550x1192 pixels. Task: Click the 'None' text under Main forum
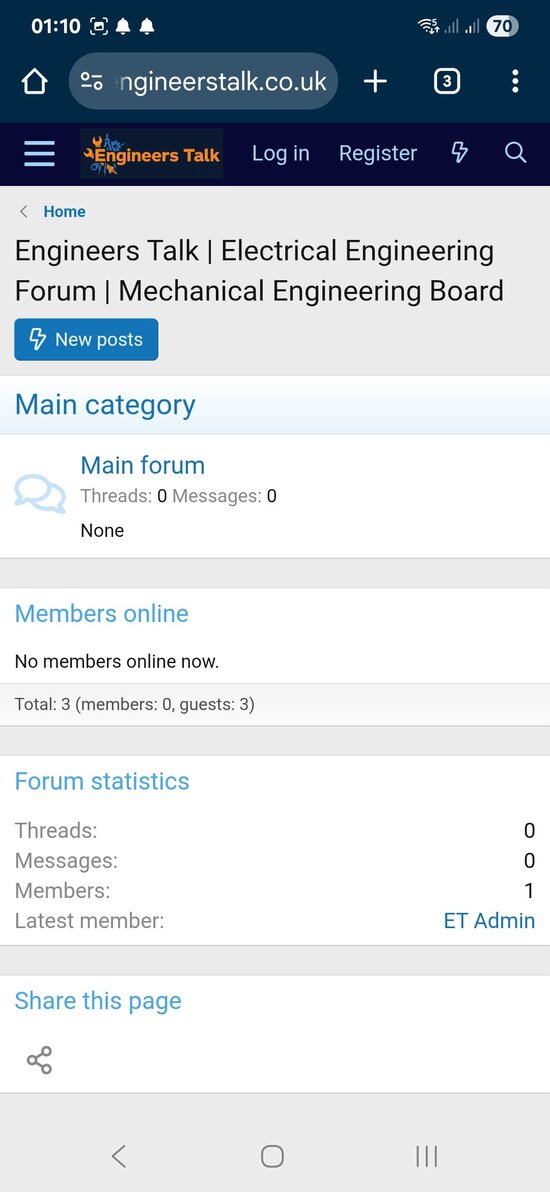[102, 531]
